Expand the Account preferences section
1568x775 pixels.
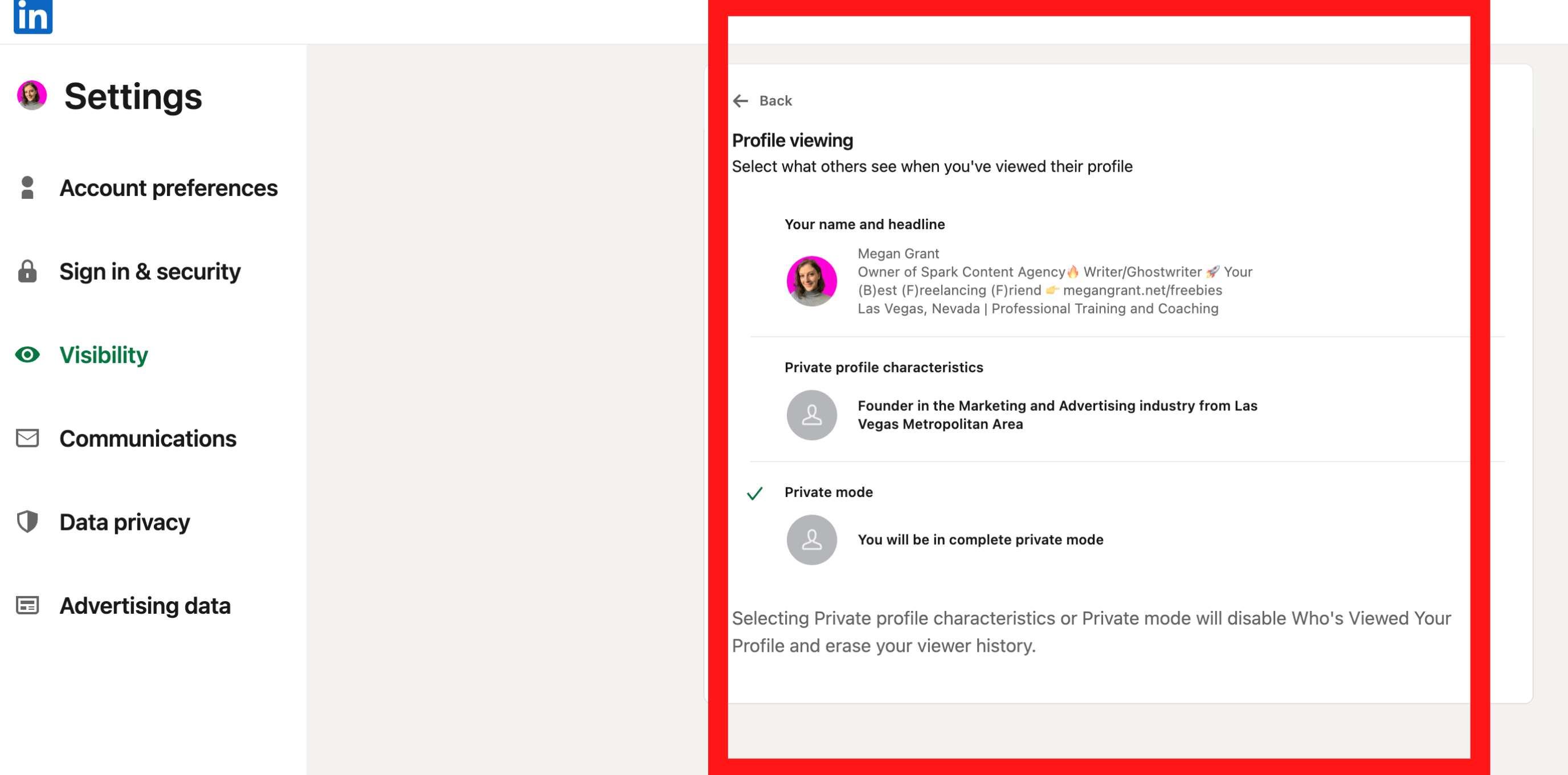pos(169,188)
